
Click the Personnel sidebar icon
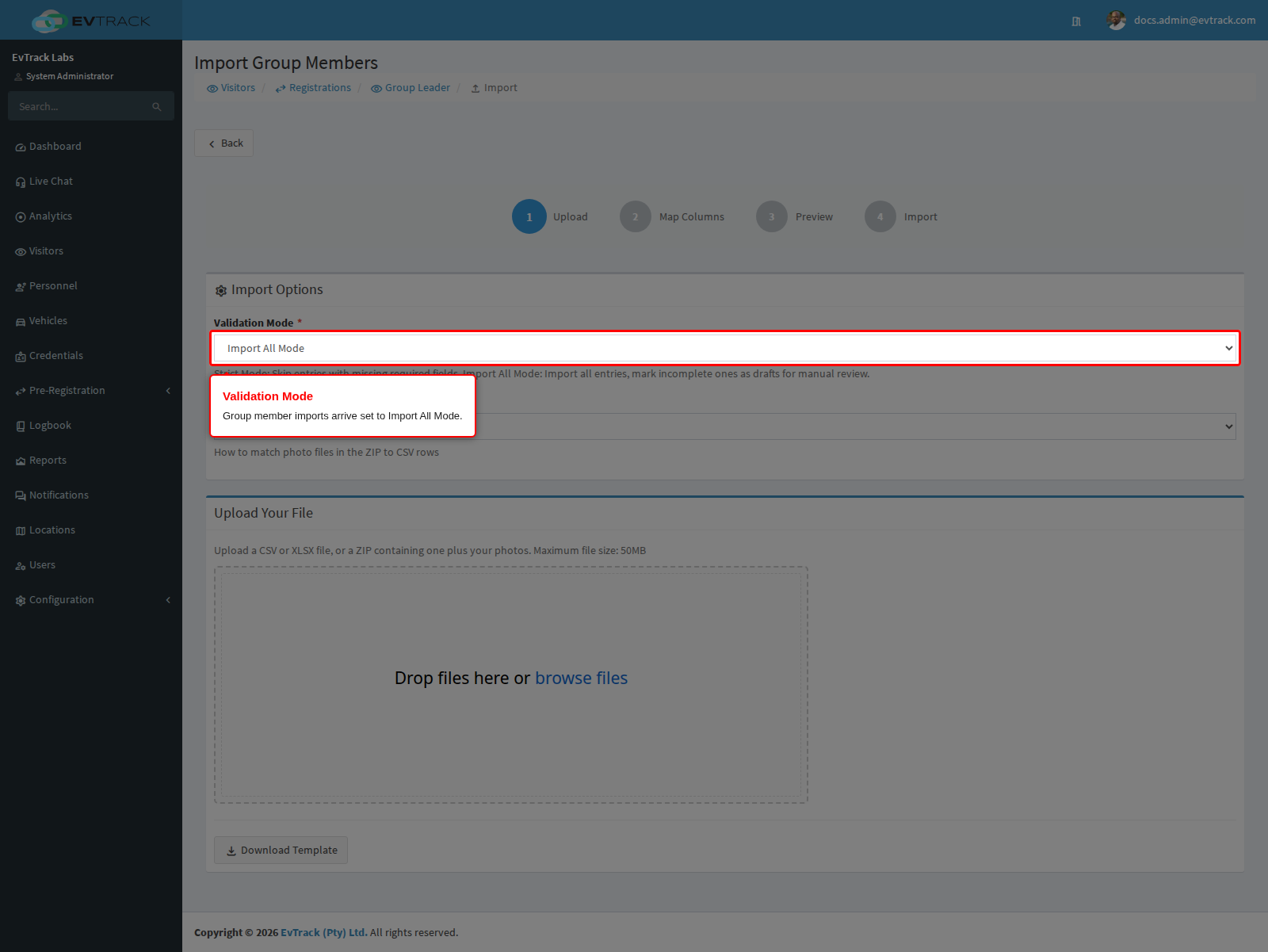coord(21,287)
